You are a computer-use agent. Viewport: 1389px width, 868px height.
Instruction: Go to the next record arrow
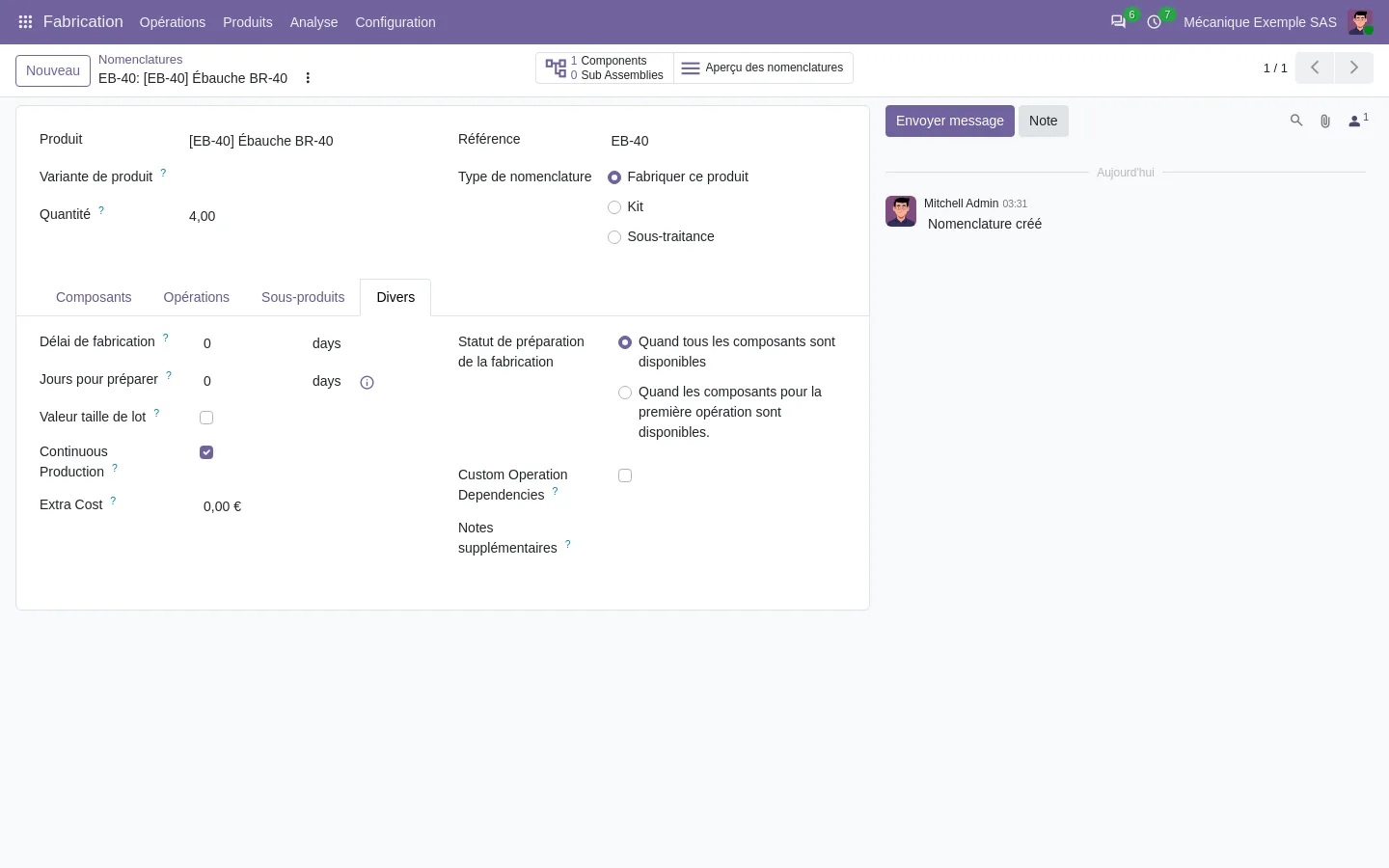click(x=1354, y=68)
